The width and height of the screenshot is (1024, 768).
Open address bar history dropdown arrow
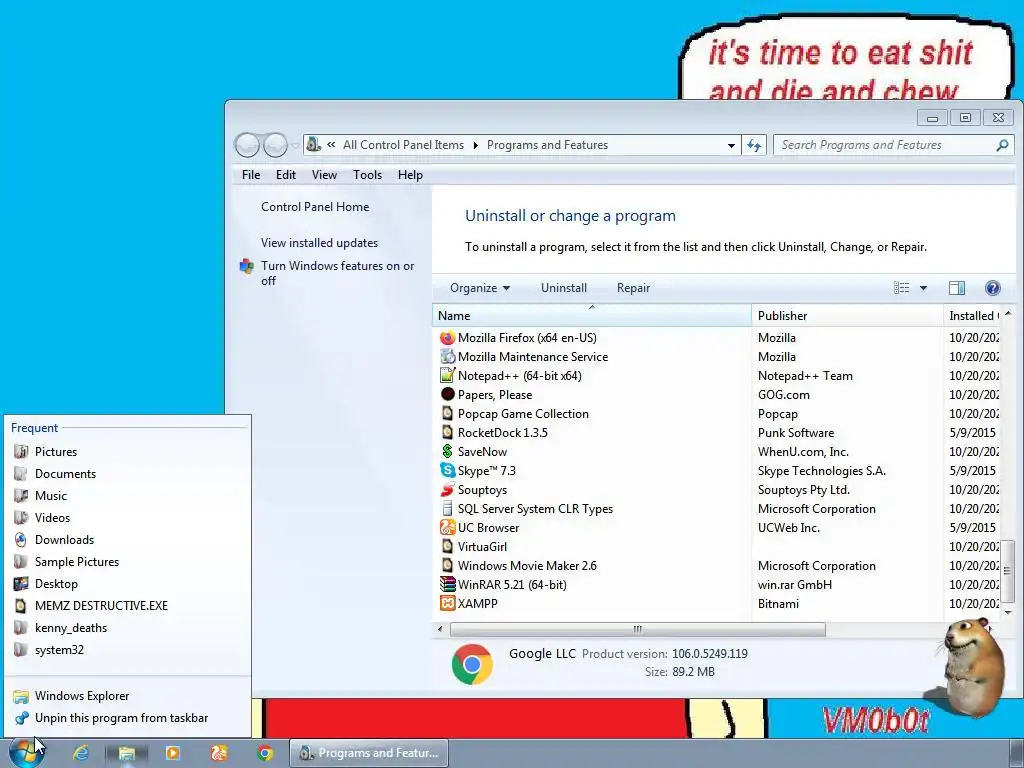(x=731, y=145)
